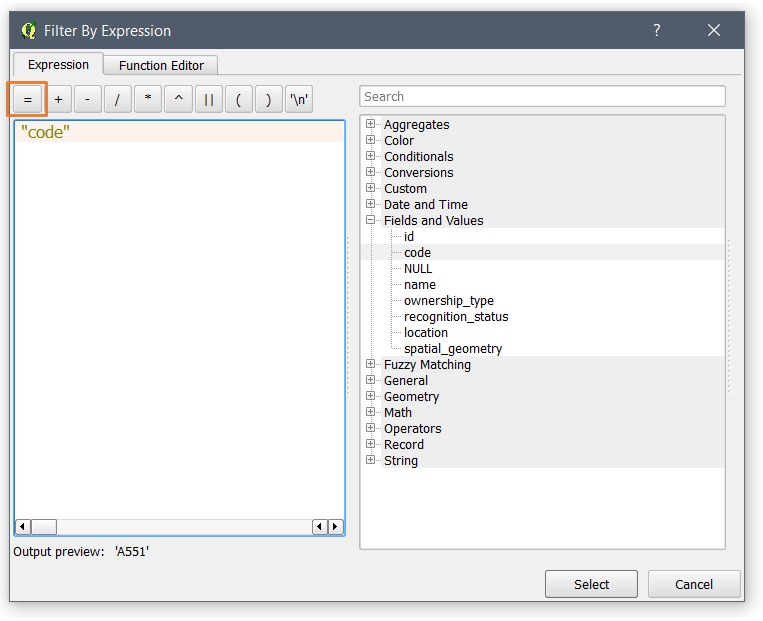This screenshot has height=621, width=763.
Task: Collapse the Fields and Values group
Action: coord(371,221)
